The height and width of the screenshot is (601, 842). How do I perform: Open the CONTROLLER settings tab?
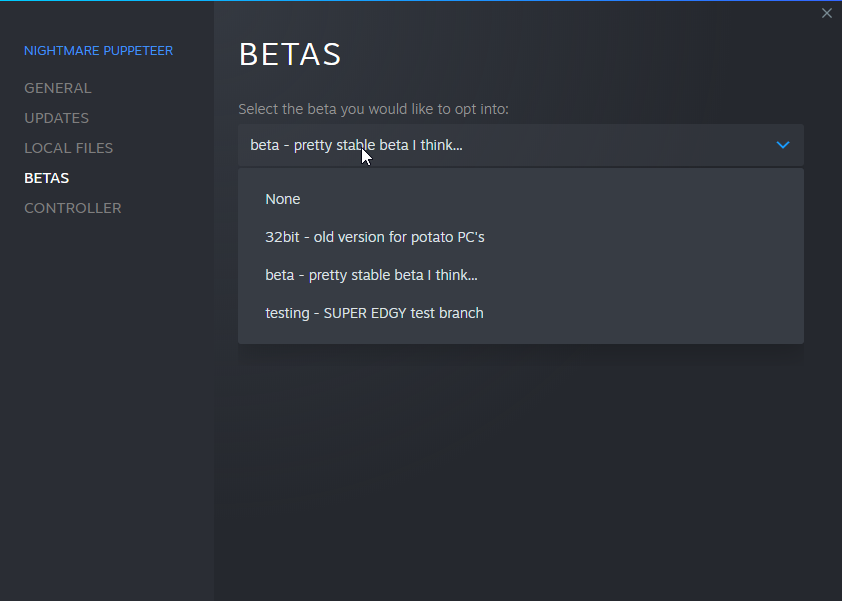72,208
